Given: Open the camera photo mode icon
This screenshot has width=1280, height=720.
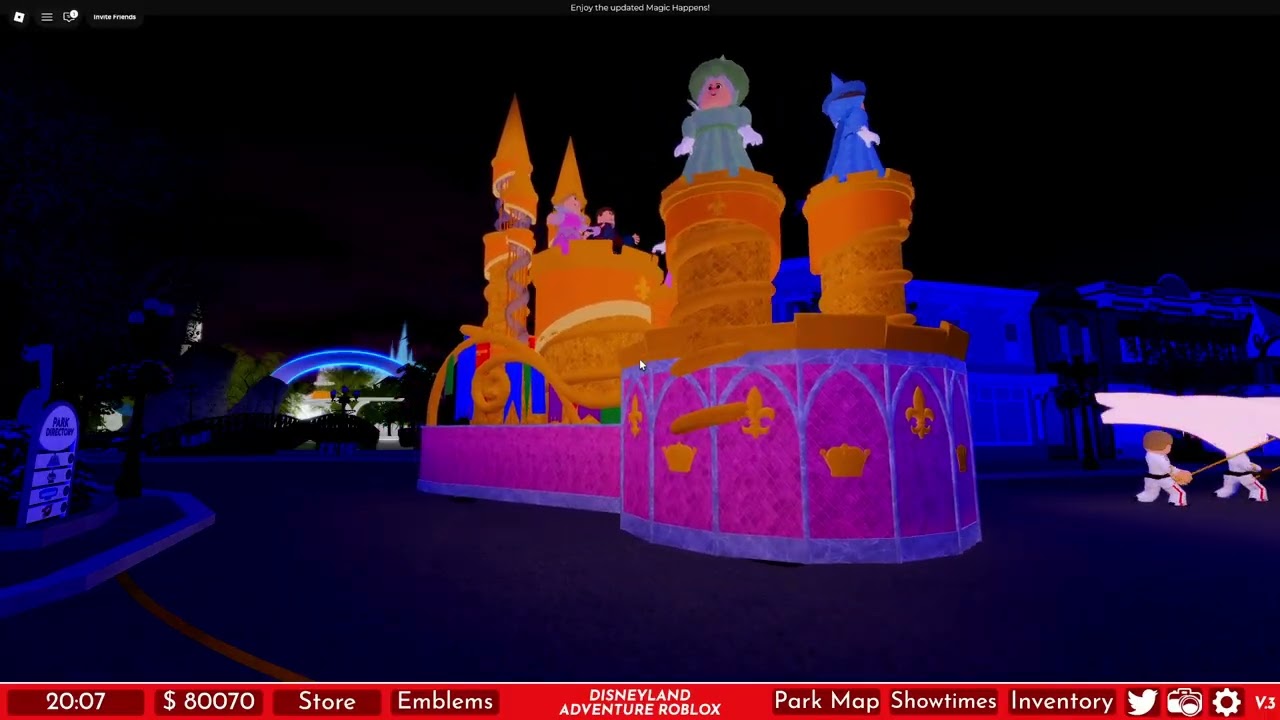Looking at the screenshot, I should 1185,702.
